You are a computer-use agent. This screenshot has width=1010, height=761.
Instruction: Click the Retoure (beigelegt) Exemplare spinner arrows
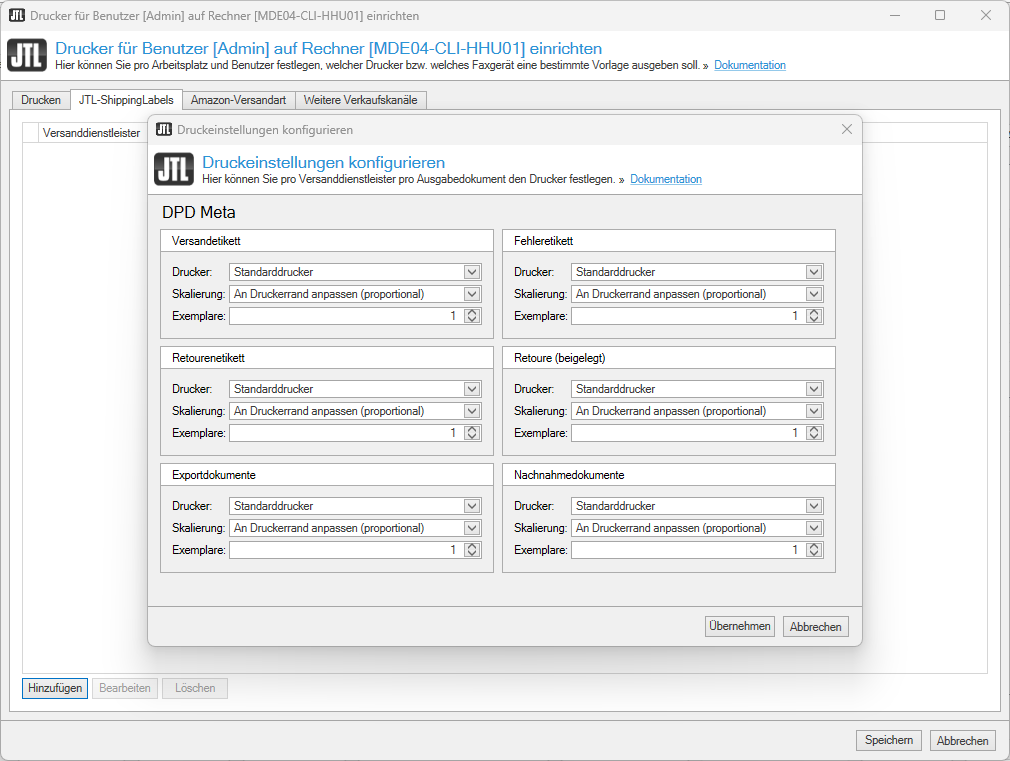point(814,433)
